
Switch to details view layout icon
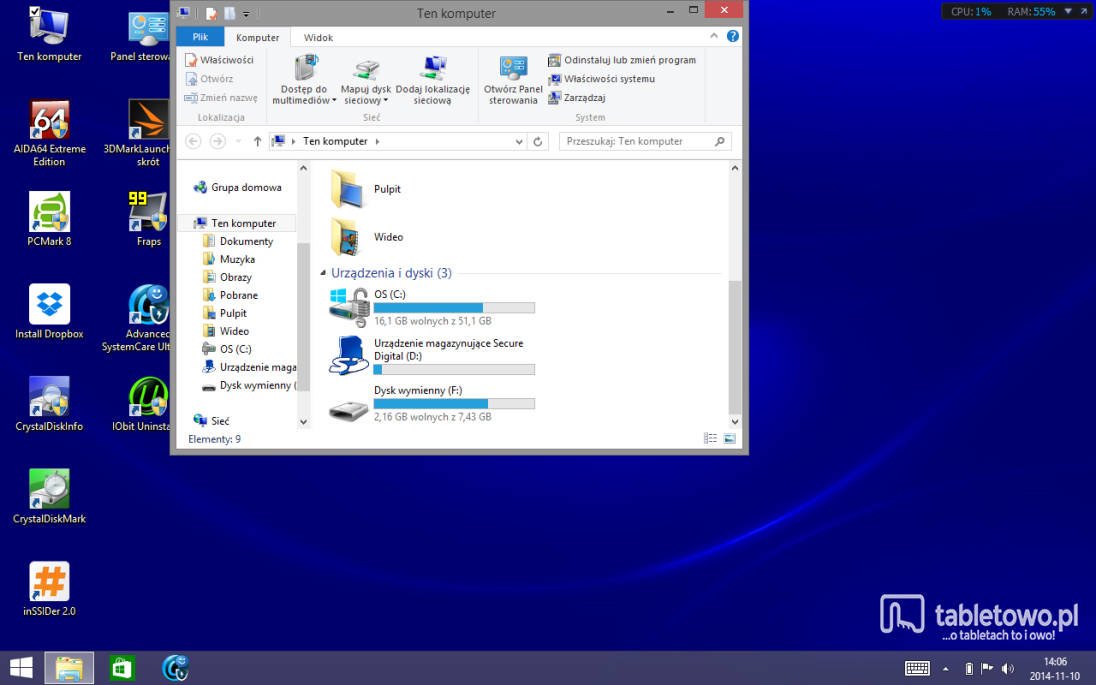point(710,438)
